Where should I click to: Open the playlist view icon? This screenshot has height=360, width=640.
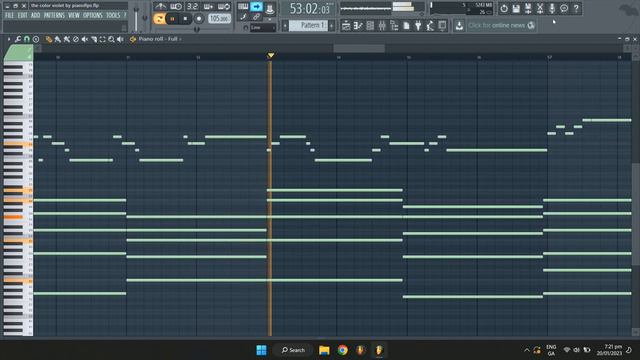click(x=346, y=26)
